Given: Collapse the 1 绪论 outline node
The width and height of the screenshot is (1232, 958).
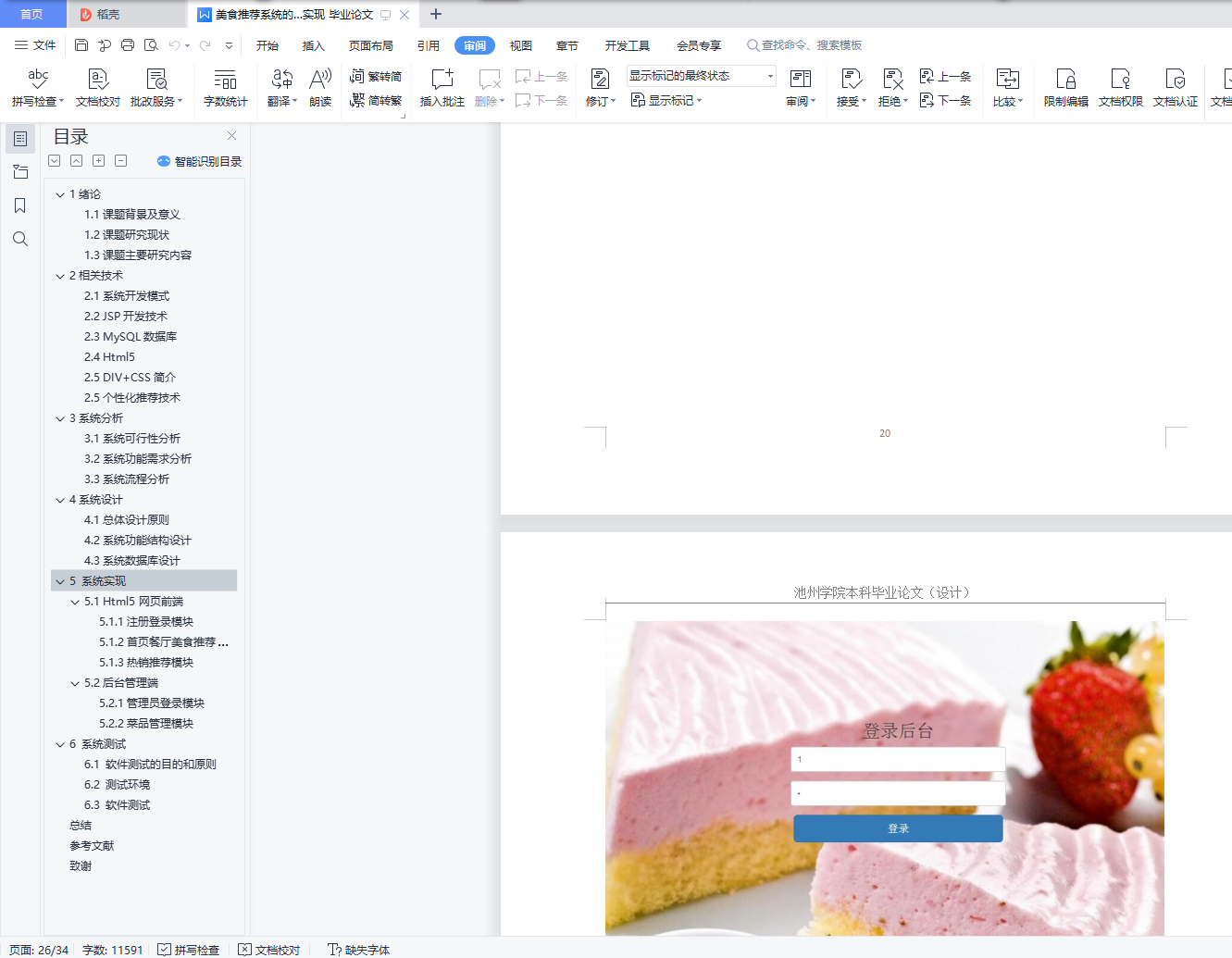Looking at the screenshot, I should click(60, 194).
